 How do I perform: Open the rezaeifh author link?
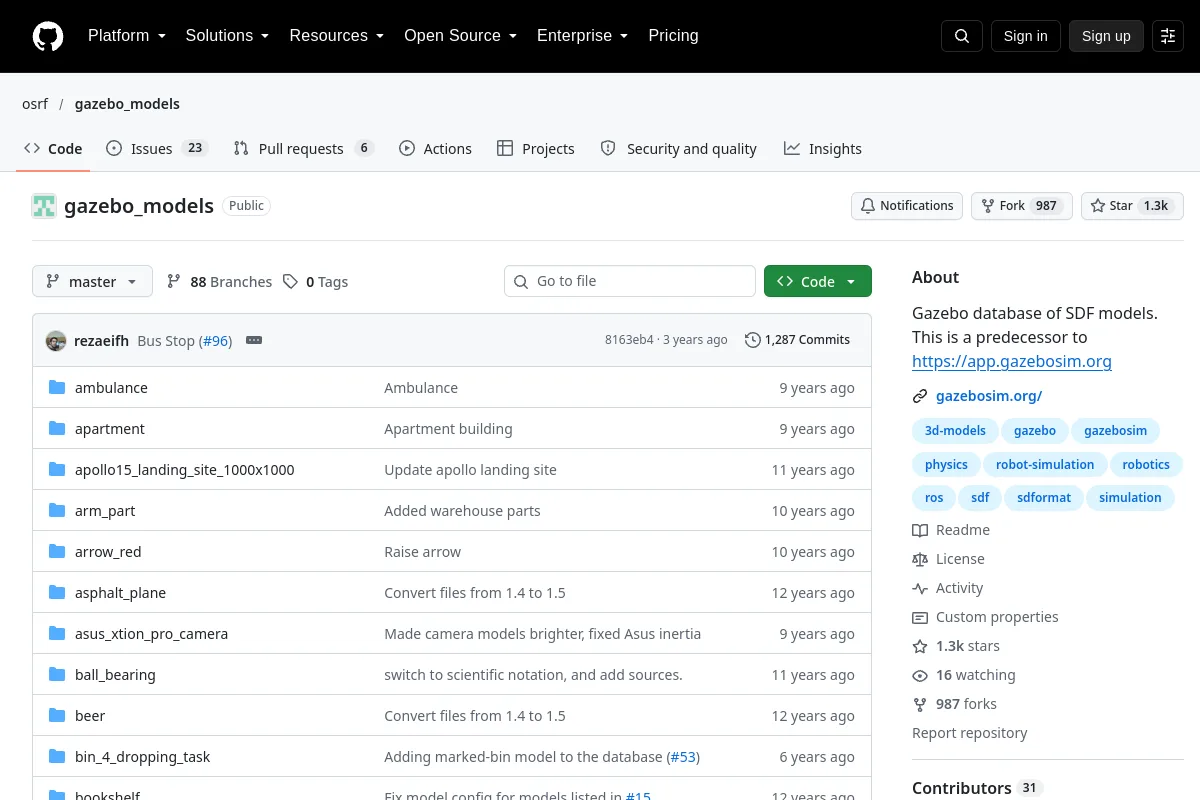101,341
